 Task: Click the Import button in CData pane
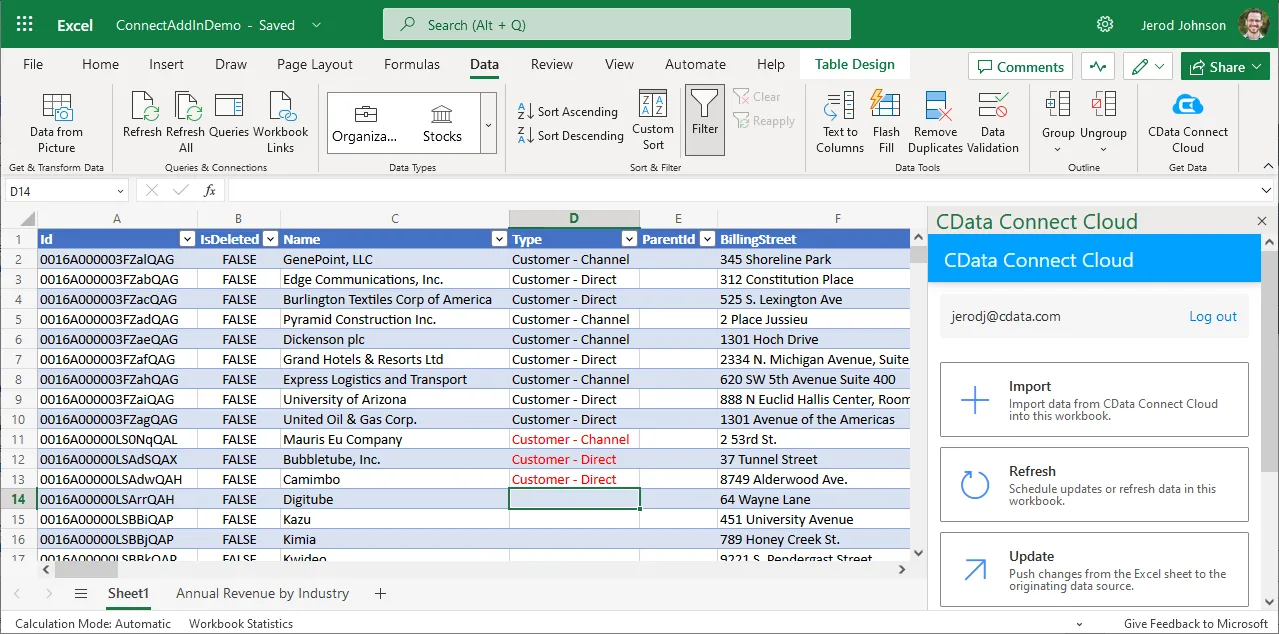click(1093, 400)
